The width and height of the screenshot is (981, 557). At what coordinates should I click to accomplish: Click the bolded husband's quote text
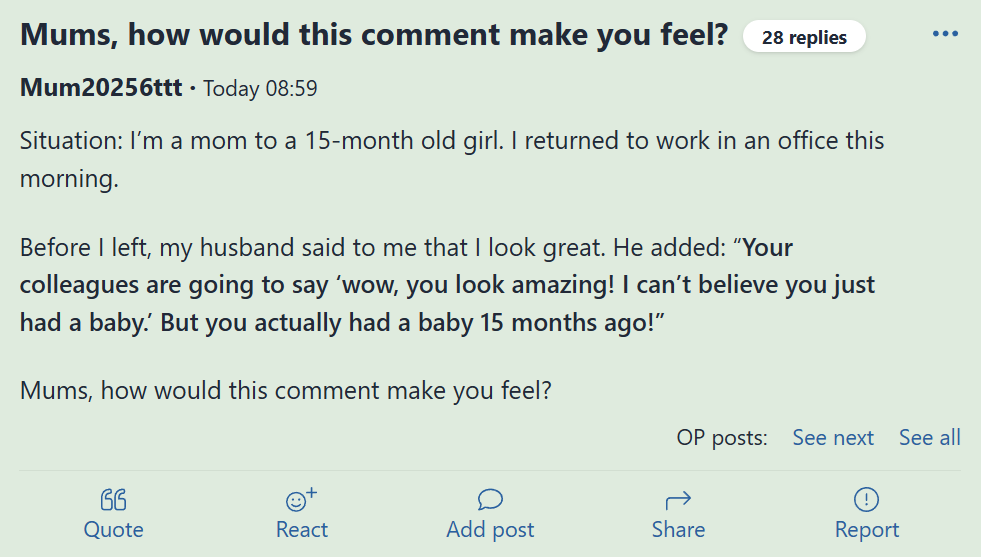click(x=447, y=285)
